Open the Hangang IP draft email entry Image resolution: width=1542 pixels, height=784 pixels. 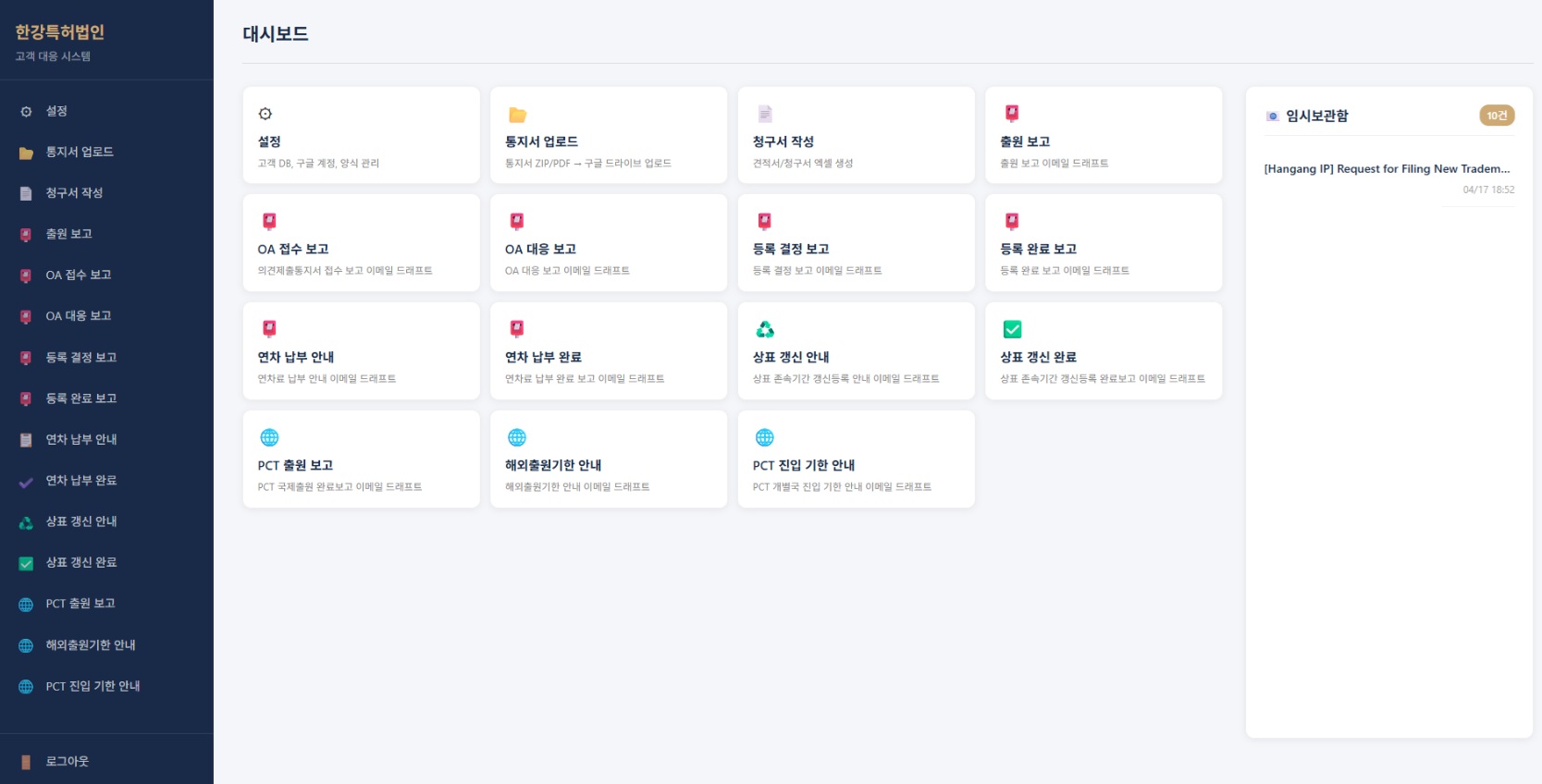(1389, 178)
